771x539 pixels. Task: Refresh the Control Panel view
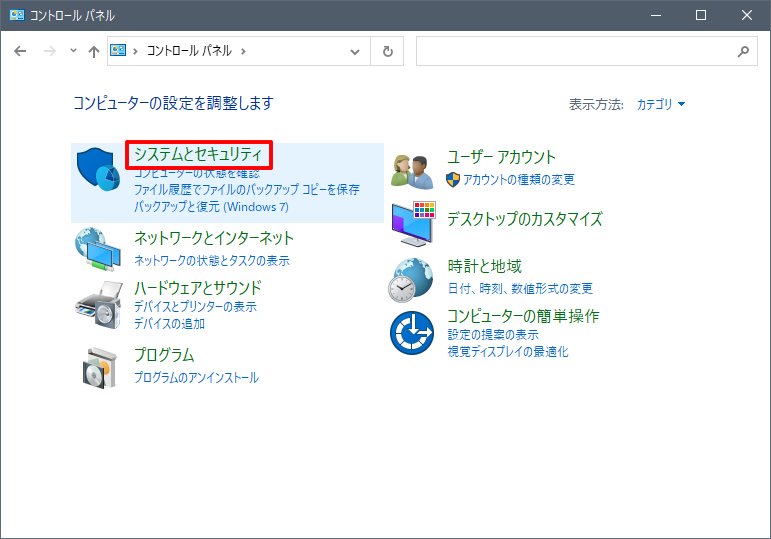[387, 51]
